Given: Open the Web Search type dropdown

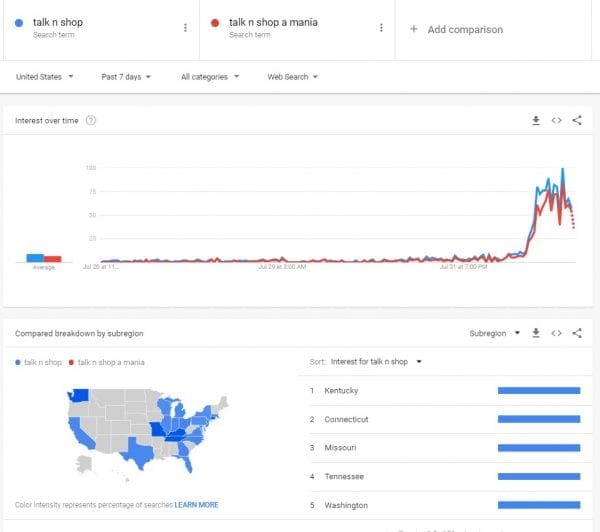Looking at the screenshot, I should pos(292,76).
